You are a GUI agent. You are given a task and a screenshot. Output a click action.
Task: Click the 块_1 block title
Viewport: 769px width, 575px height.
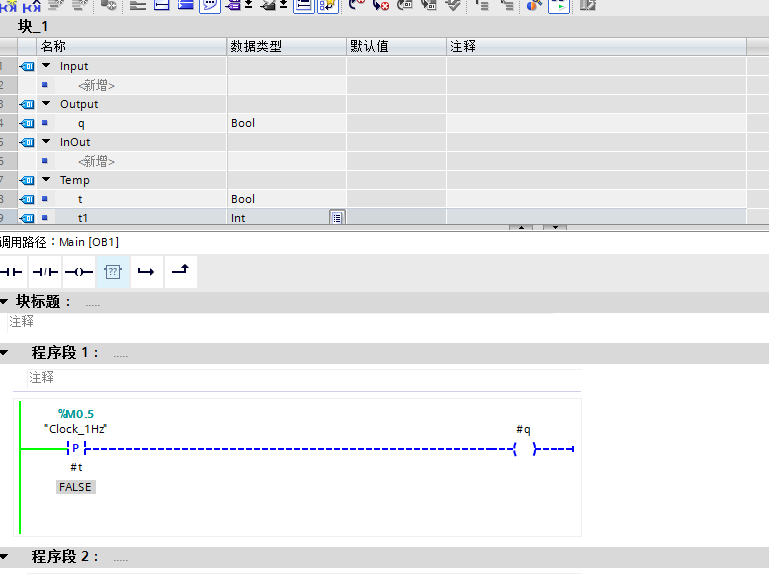(x=33, y=26)
